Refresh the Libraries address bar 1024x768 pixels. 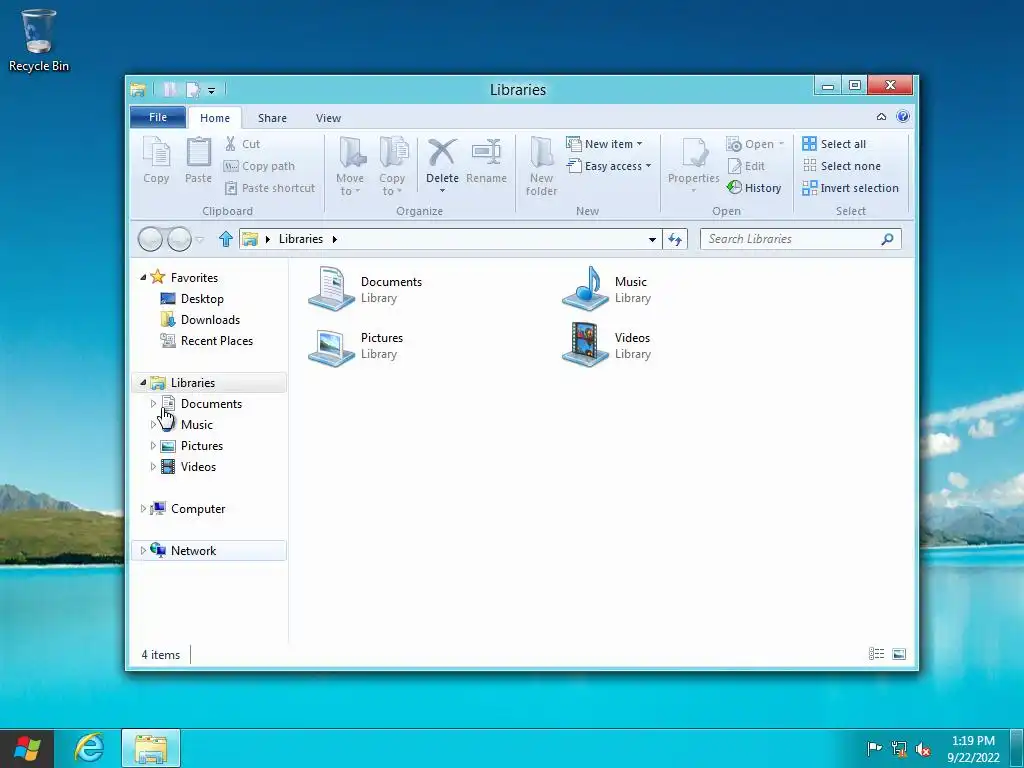pos(675,239)
